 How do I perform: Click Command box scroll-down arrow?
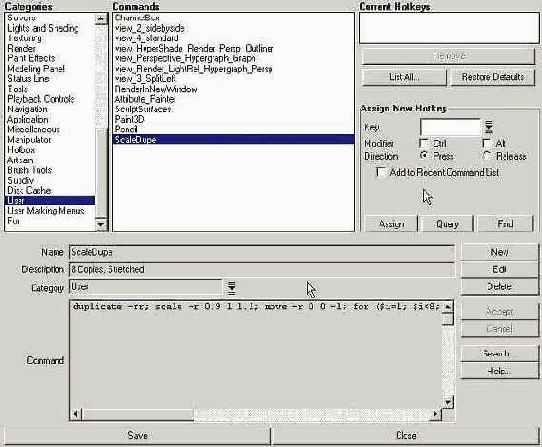coord(448,402)
